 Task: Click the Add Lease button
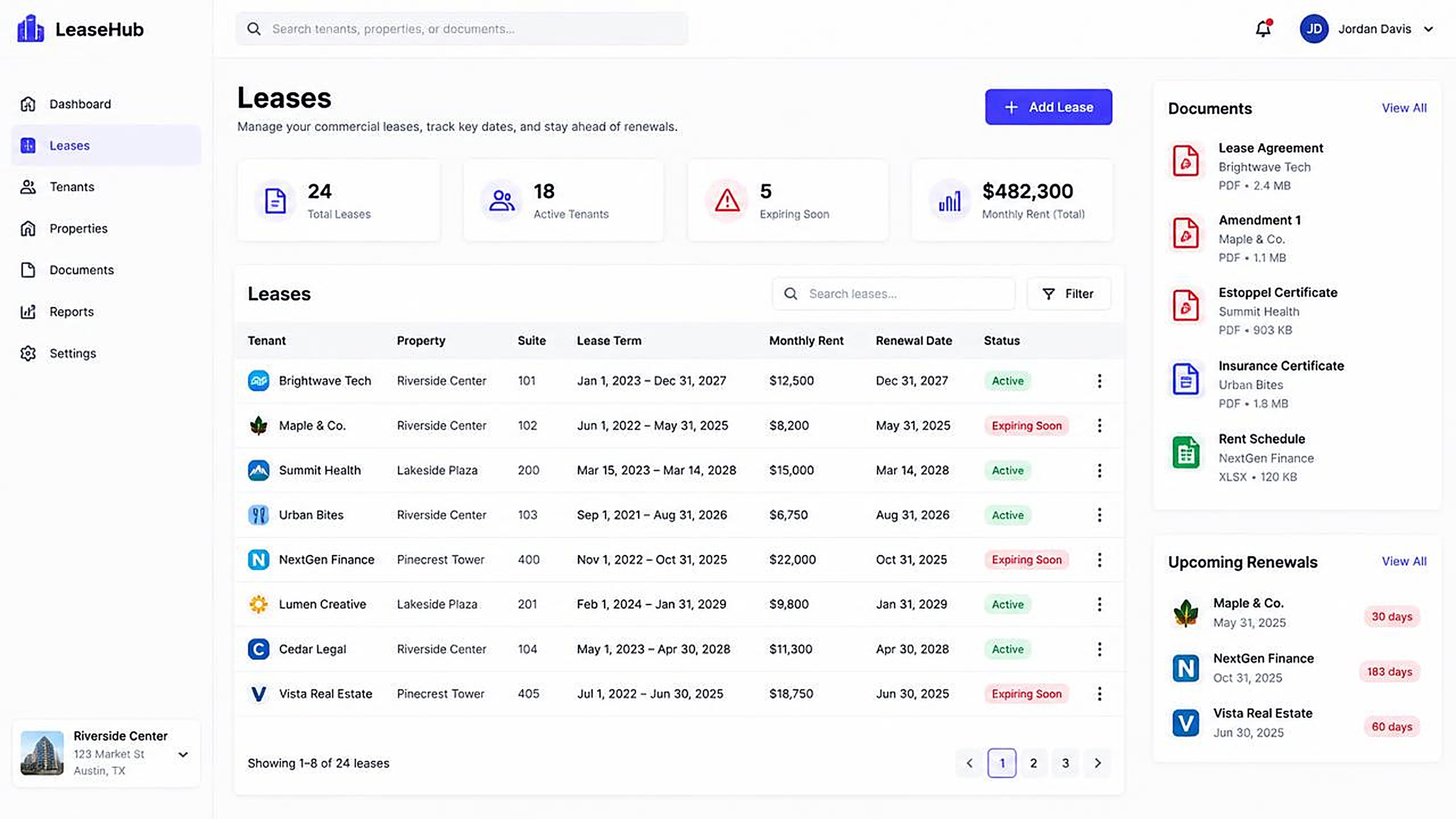click(1048, 107)
